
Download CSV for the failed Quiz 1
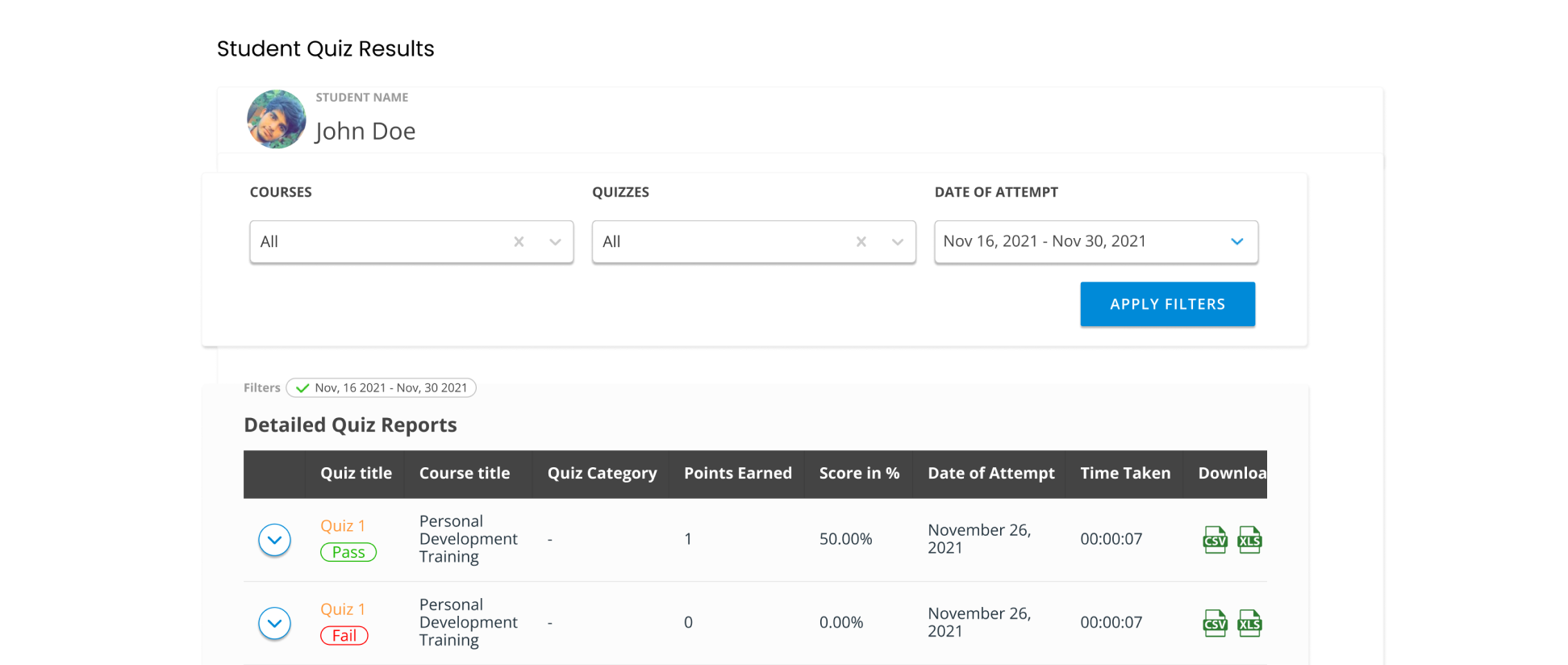tap(1214, 623)
